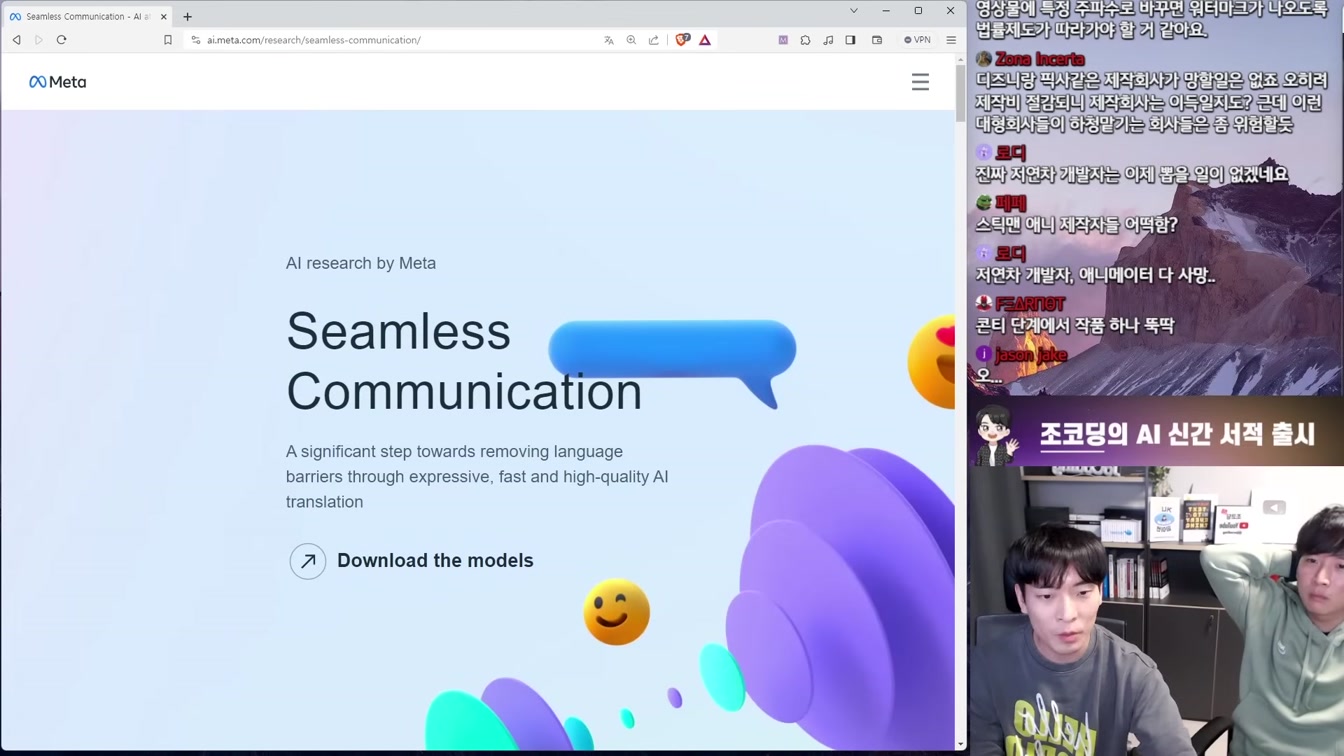Viewport: 1344px width, 756px height.
Task: Toggle the browser sidebar panel icon
Action: click(x=850, y=40)
